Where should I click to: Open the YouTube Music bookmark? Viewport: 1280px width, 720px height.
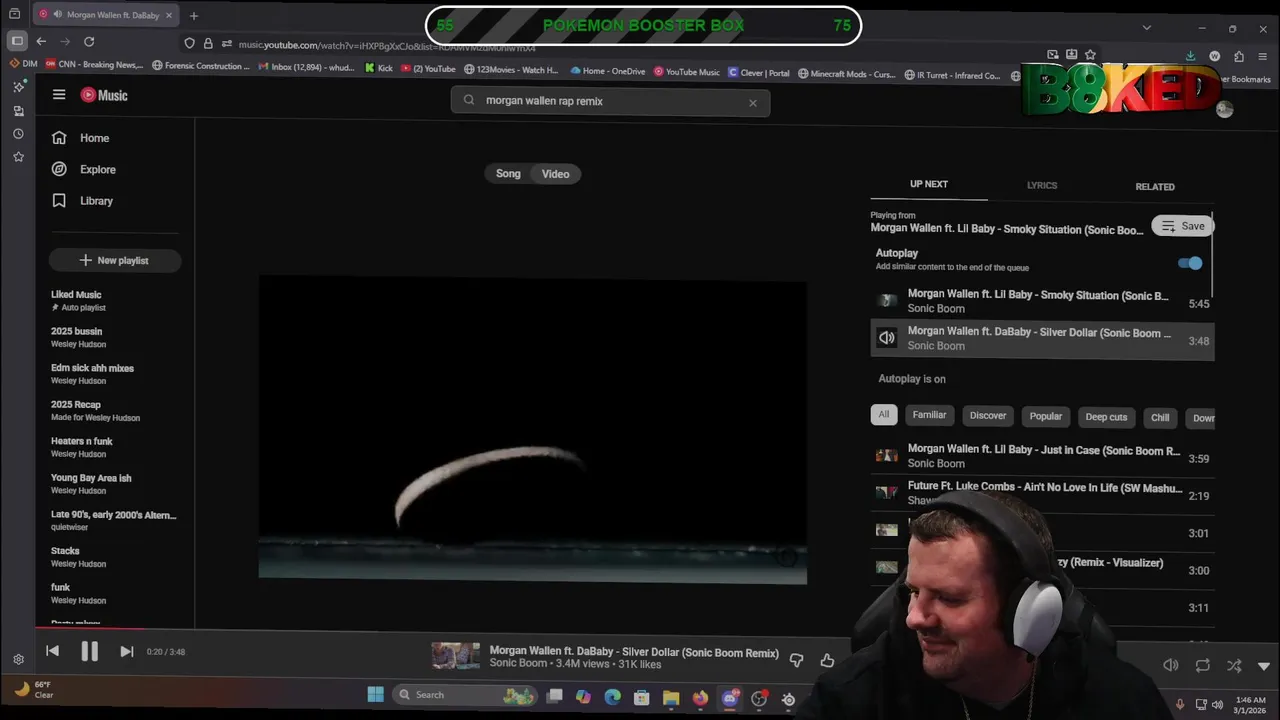pos(687,71)
